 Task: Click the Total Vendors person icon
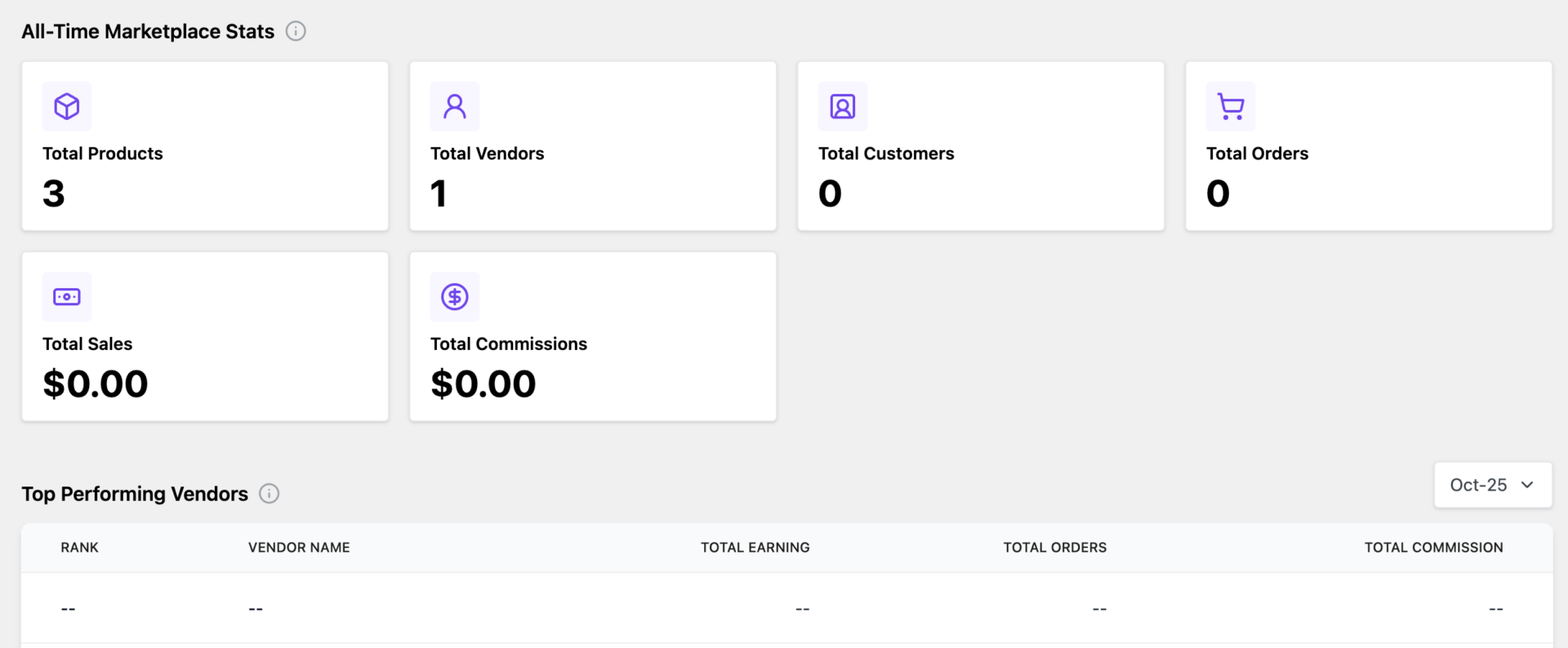coord(455,106)
